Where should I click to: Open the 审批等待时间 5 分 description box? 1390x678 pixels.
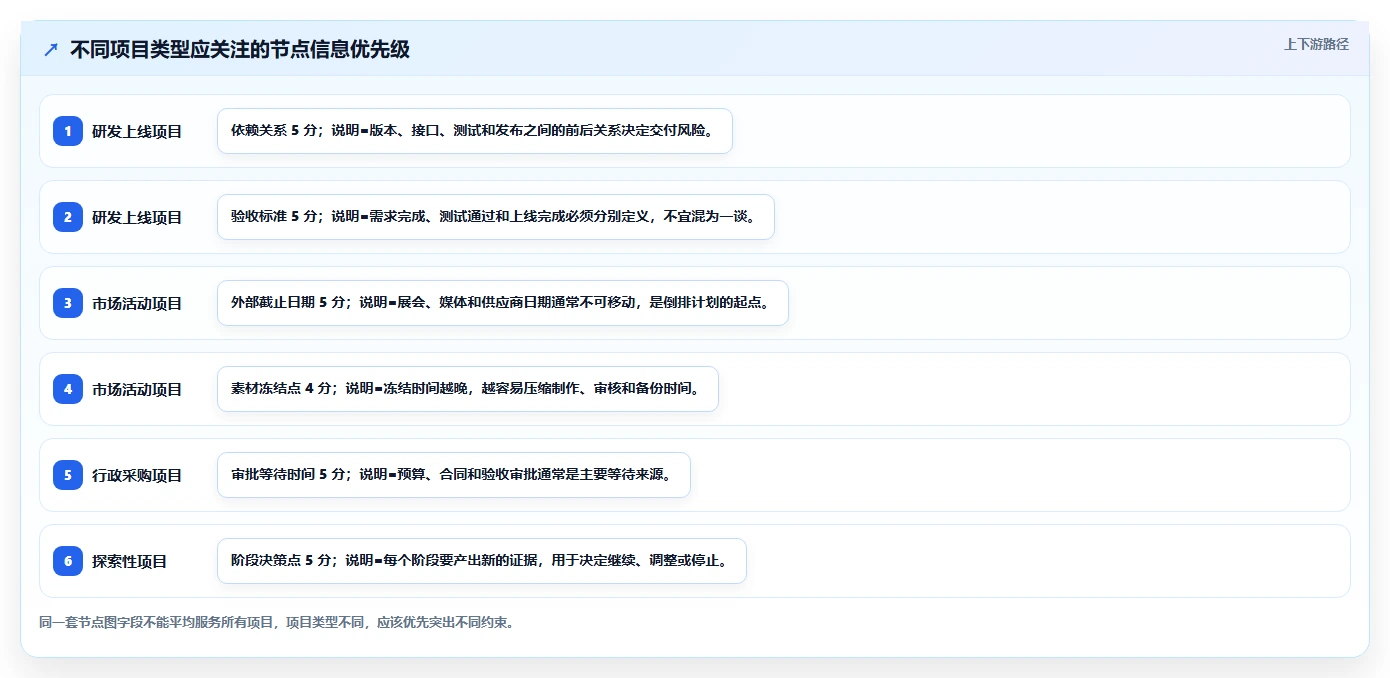(x=454, y=475)
